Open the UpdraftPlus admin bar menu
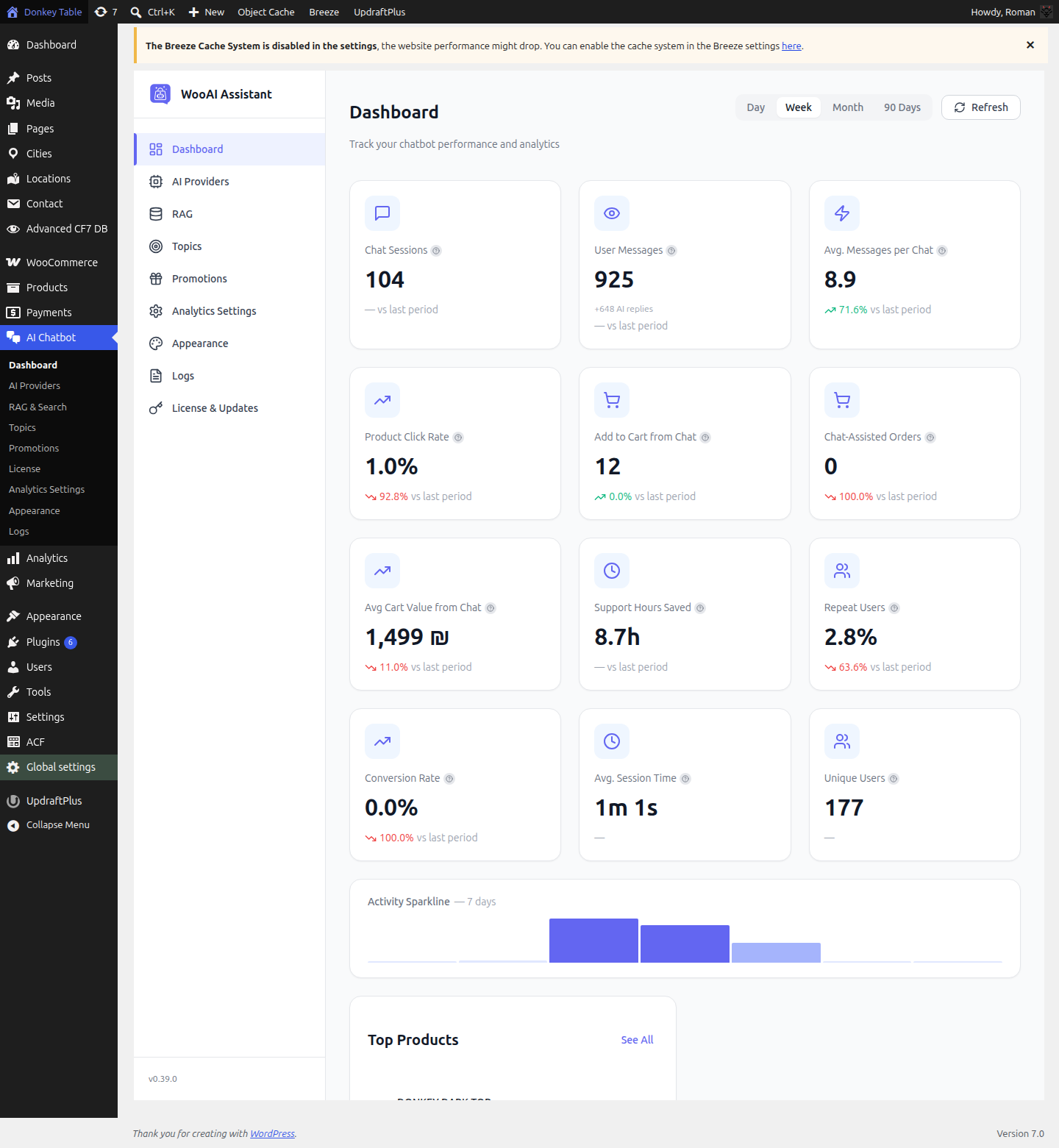1059x1148 pixels. (379, 12)
